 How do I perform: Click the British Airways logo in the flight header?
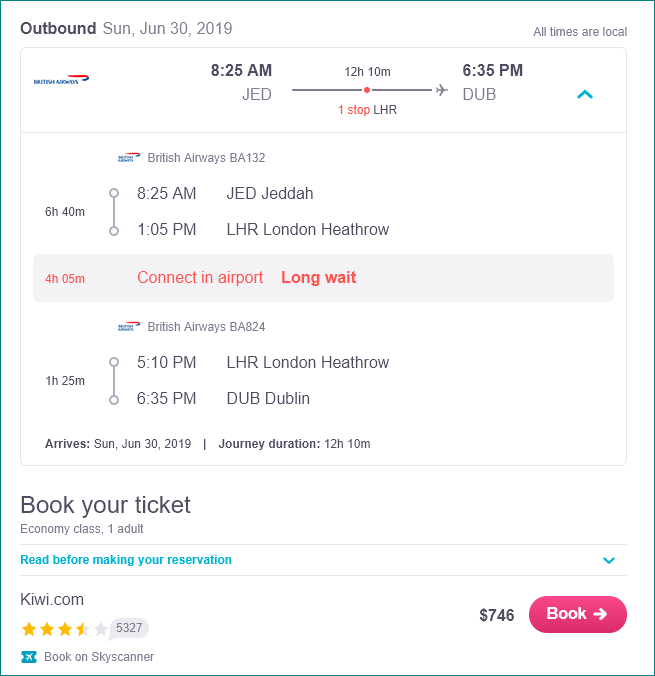pyautogui.click(x=61, y=80)
